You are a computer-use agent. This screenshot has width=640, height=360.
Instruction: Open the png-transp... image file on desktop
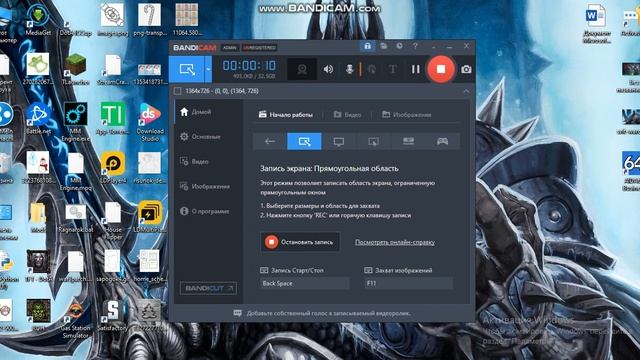click(149, 19)
